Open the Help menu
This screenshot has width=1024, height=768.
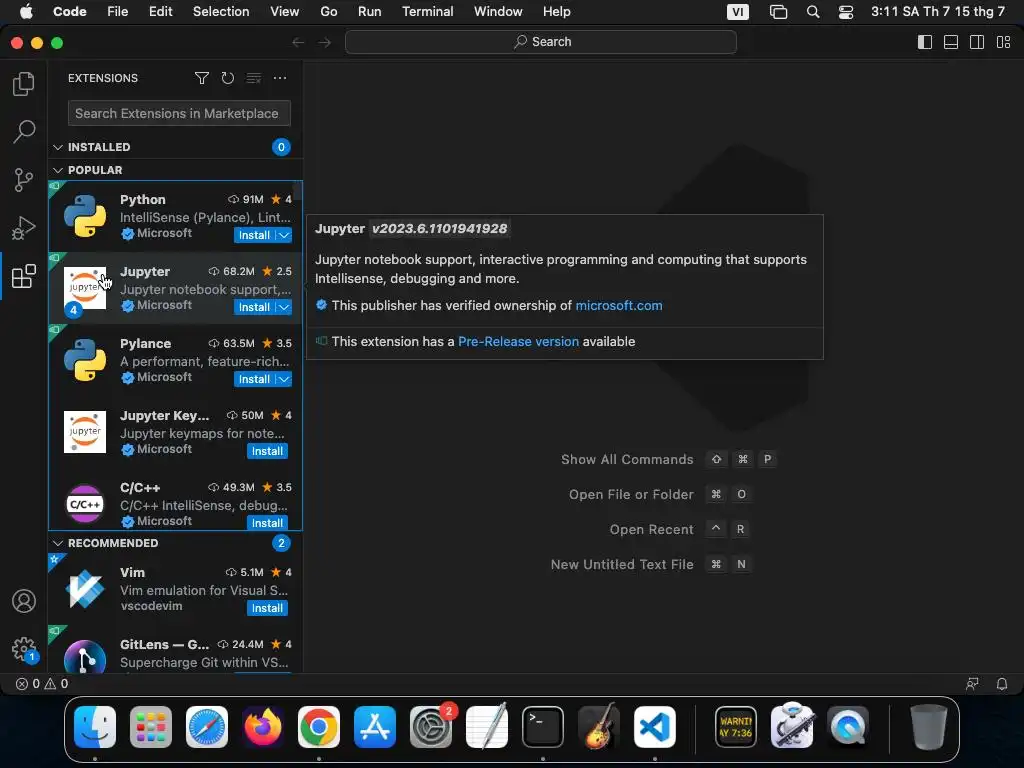pos(556,12)
